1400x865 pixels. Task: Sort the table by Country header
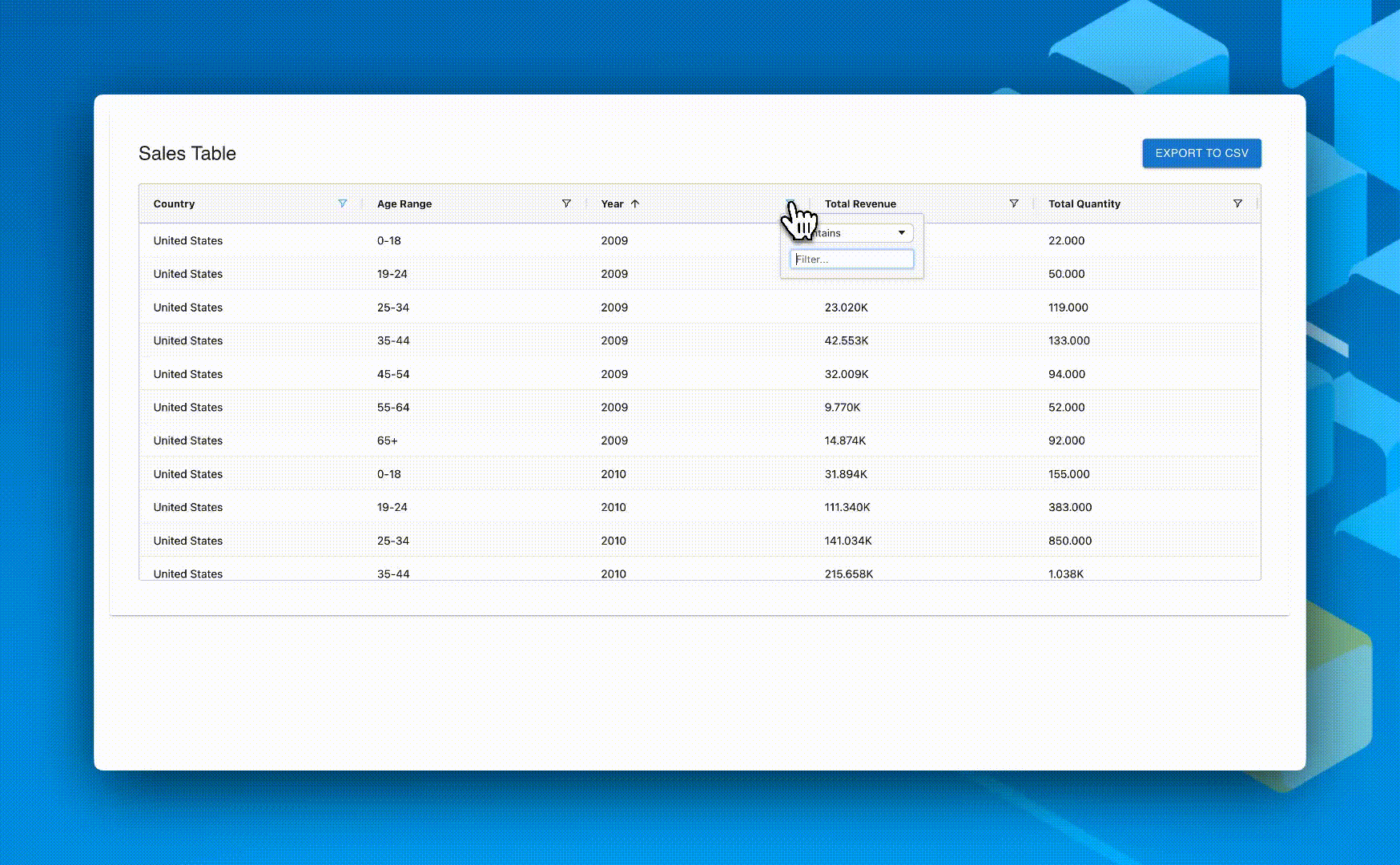(174, 203)
